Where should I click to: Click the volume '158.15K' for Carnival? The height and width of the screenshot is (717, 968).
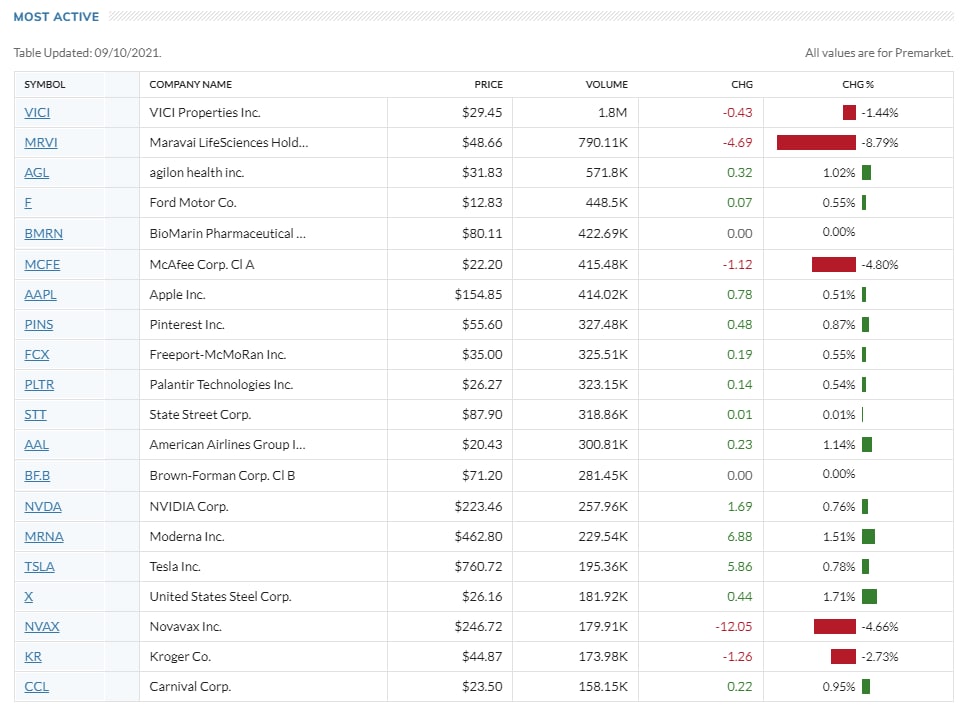[603, 687]
